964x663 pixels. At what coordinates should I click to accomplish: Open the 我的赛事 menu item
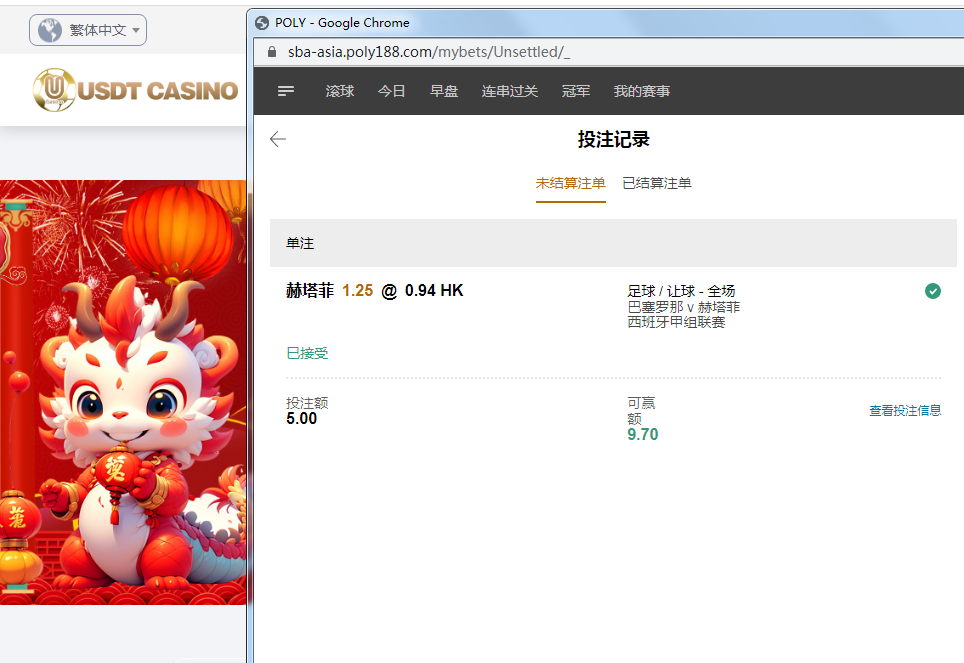pos(642,91)
